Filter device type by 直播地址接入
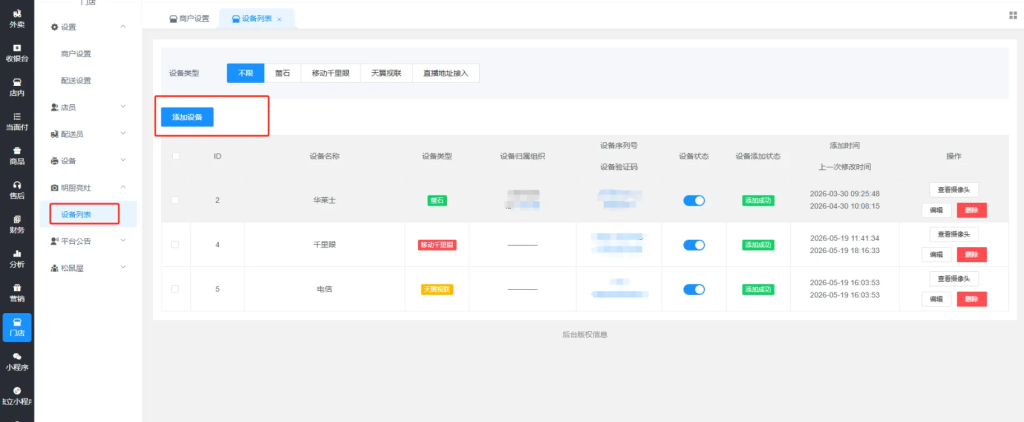This screenshot has width=1024, height=422. (x=445, y=73)
